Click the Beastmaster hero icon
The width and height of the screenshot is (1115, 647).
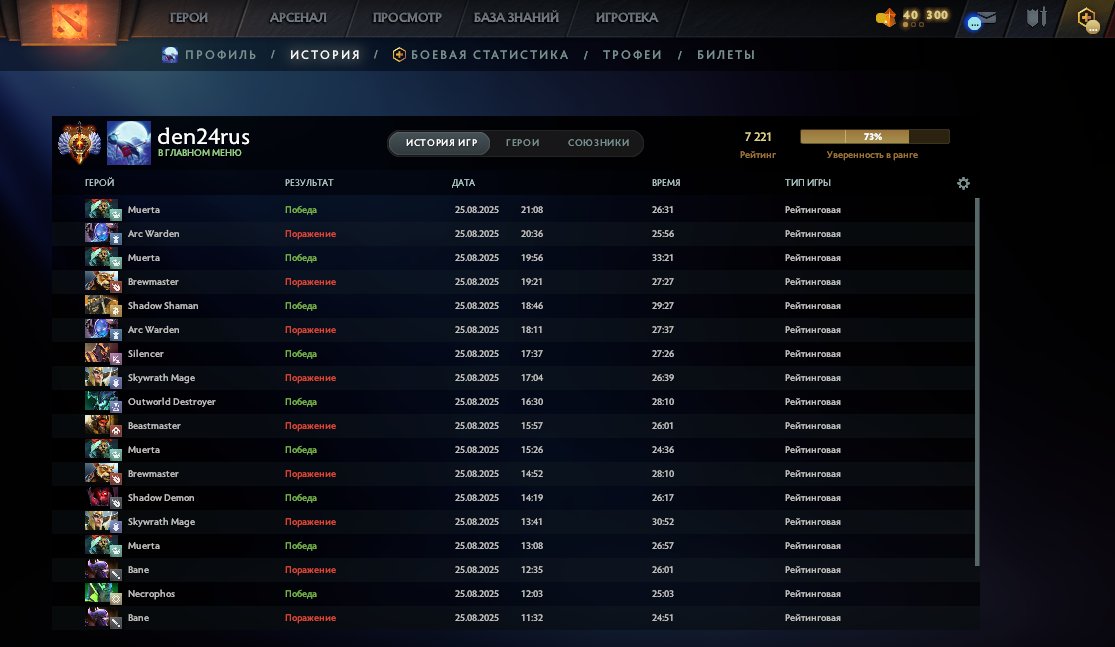click(x=102, y=426)
